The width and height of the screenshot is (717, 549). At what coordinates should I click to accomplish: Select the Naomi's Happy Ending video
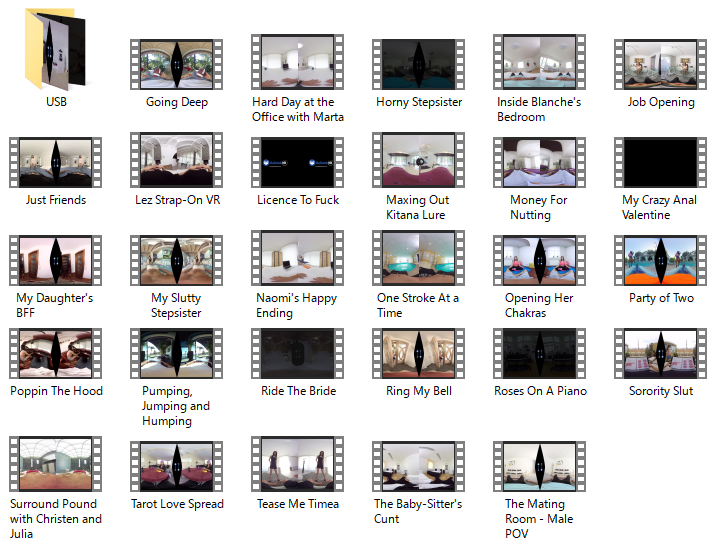[298, 258]
